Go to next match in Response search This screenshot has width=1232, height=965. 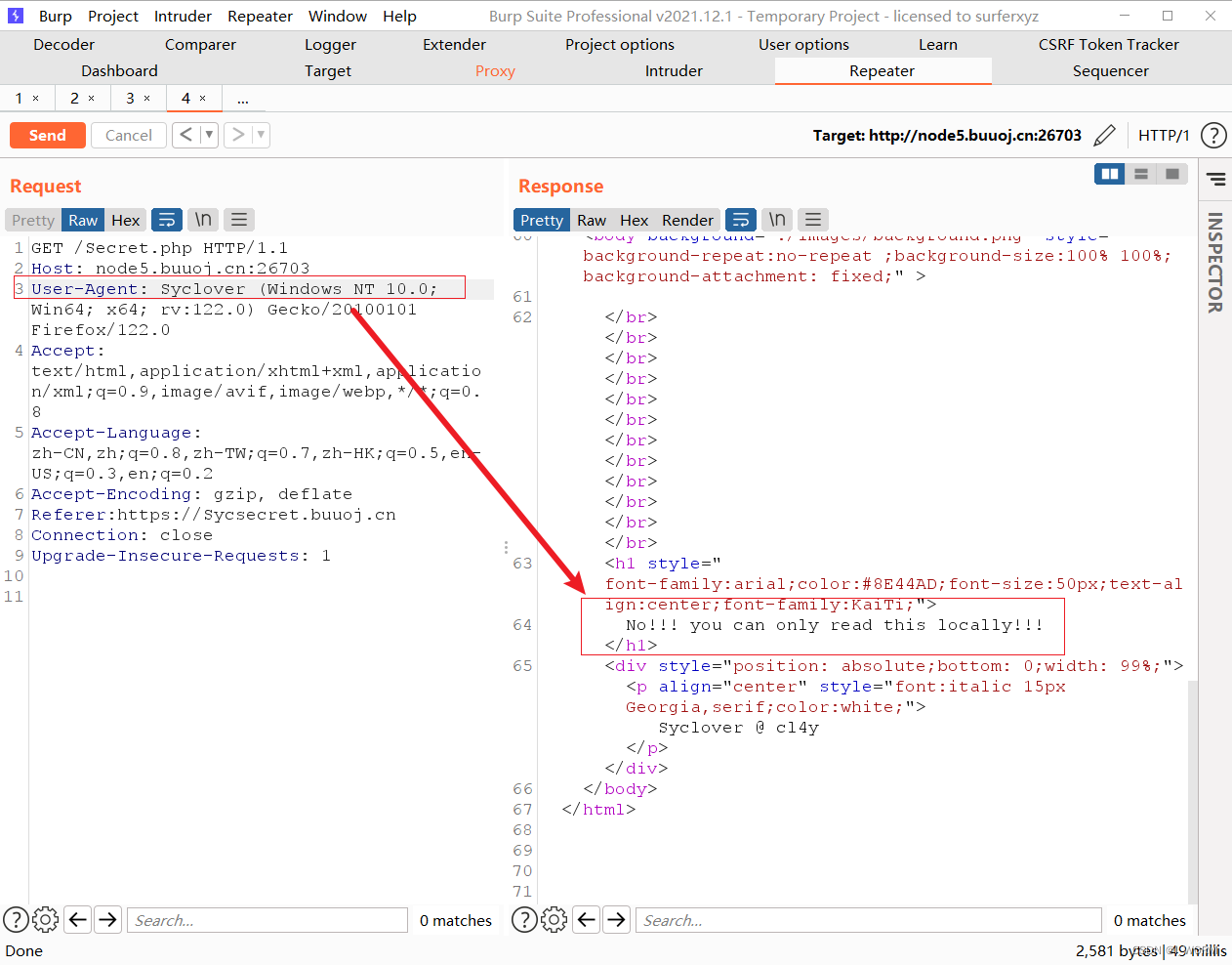pyautogui.click(x=616, y=919)
